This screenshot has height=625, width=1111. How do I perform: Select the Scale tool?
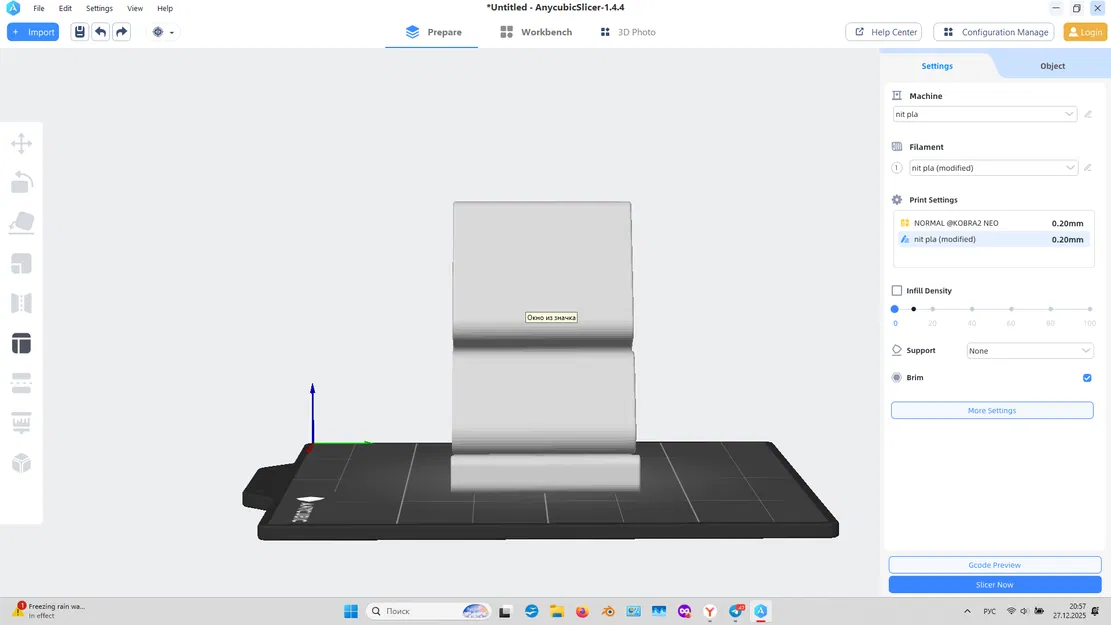[21, 264]
